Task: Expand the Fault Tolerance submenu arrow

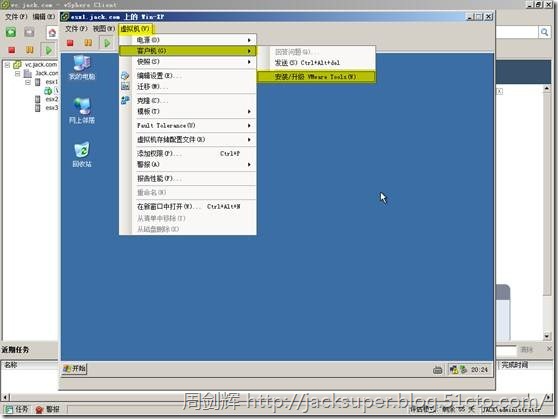Action: [249, 126]
